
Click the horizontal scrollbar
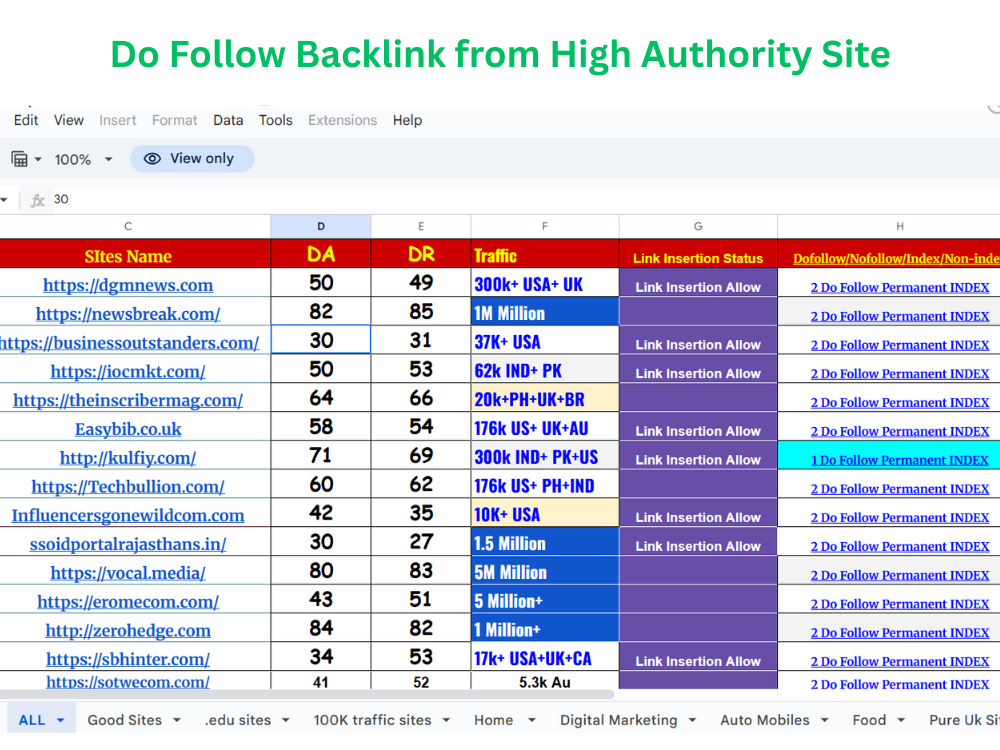(306, 694)
